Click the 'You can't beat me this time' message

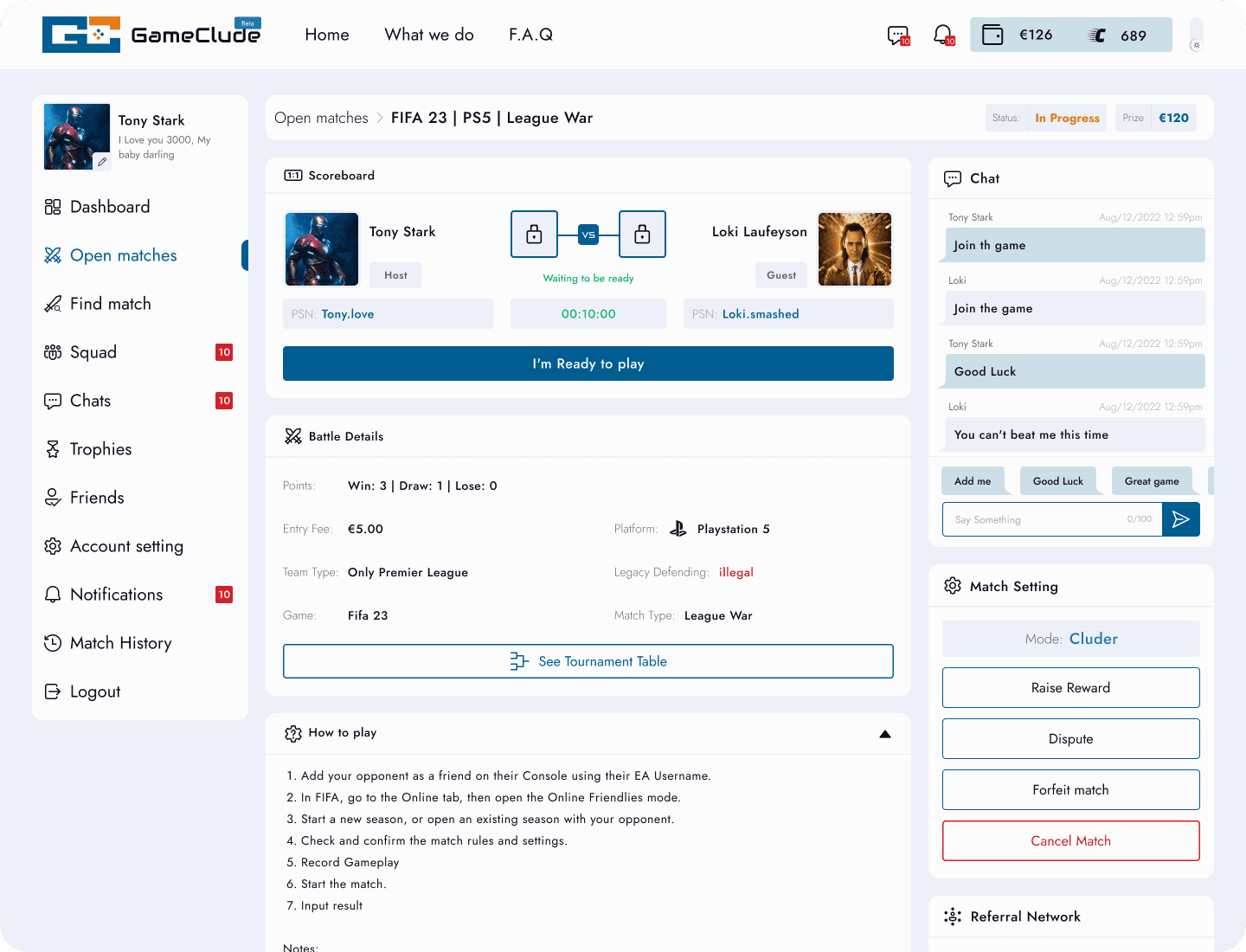click(x=1075, y=434)
